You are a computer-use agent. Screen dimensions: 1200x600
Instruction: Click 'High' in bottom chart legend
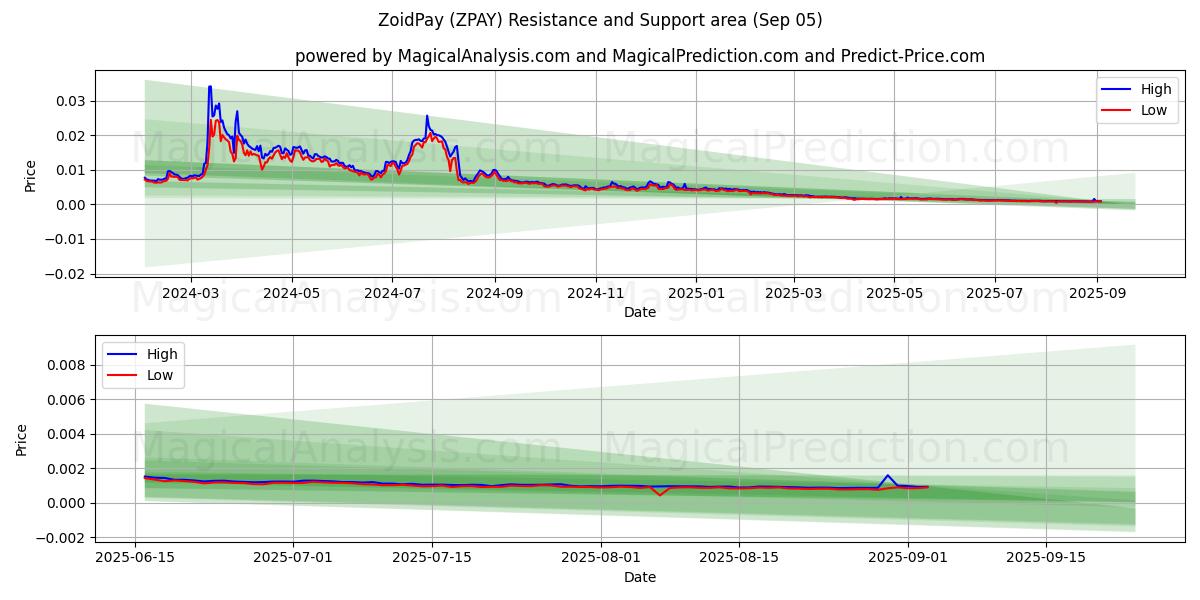(162, 354)
